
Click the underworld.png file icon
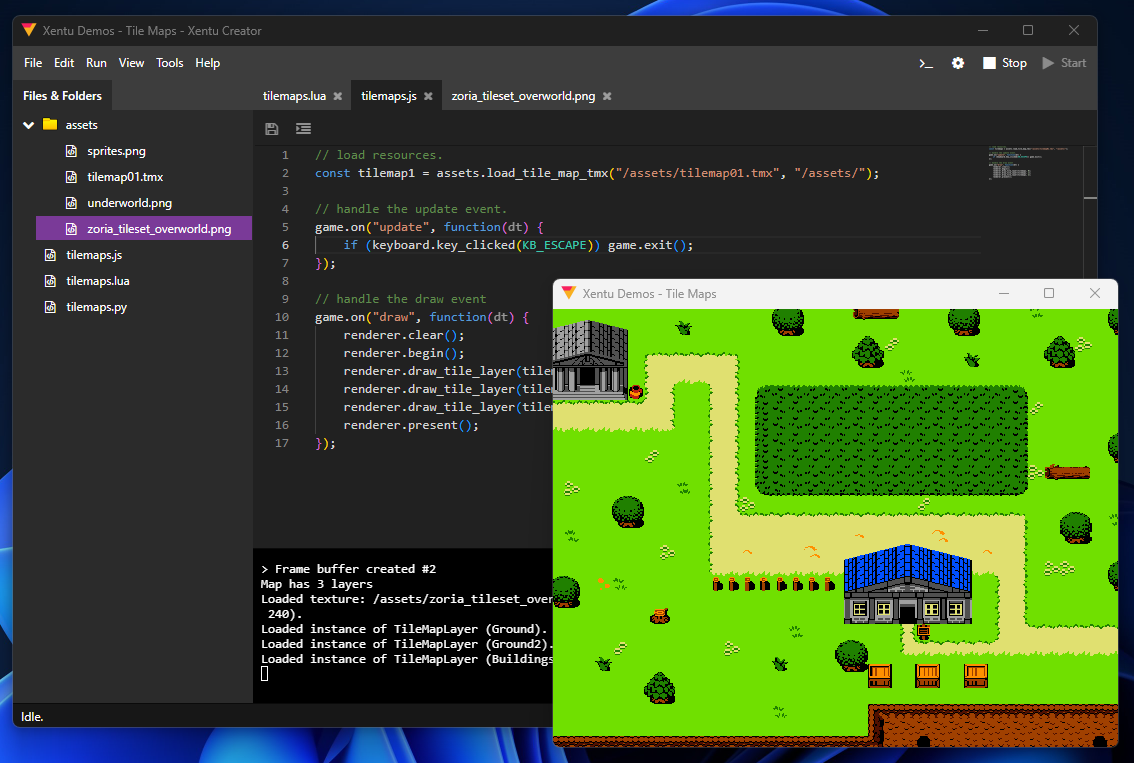pyautogui.click(x=72, y=202)
